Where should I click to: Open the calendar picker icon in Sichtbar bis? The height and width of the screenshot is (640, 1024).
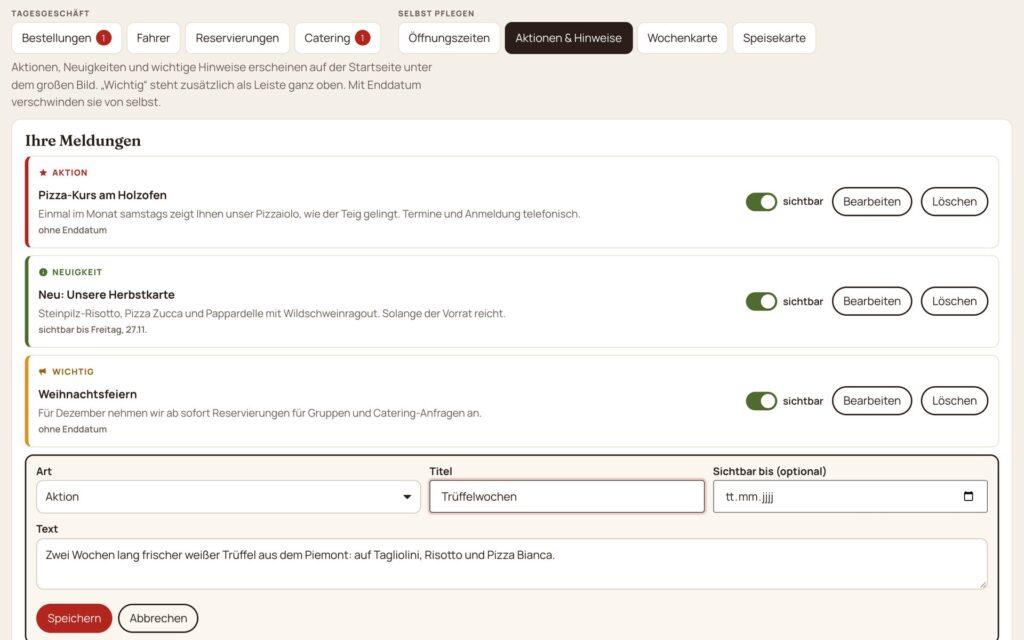point(968,496)
